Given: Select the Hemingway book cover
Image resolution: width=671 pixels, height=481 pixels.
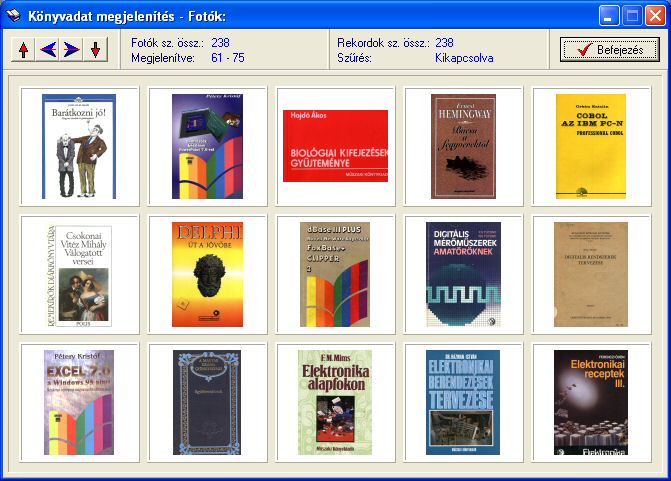Looking at the screenshot, I should click(x=463, y=146).
